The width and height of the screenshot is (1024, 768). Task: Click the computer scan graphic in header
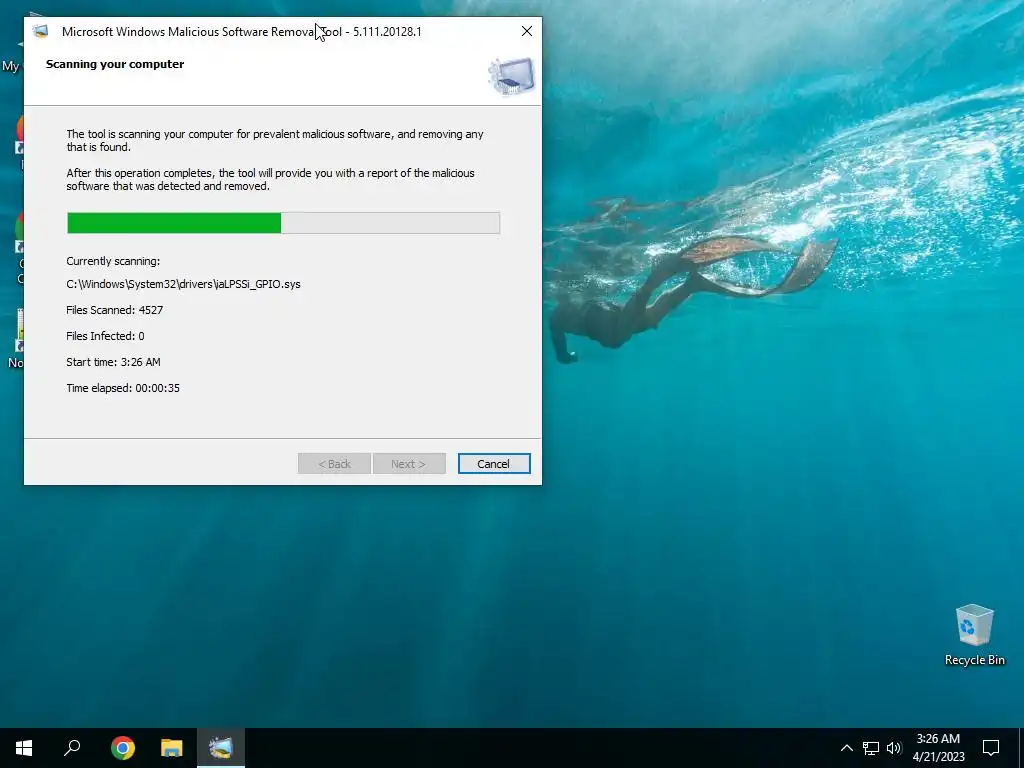point(511,76)
